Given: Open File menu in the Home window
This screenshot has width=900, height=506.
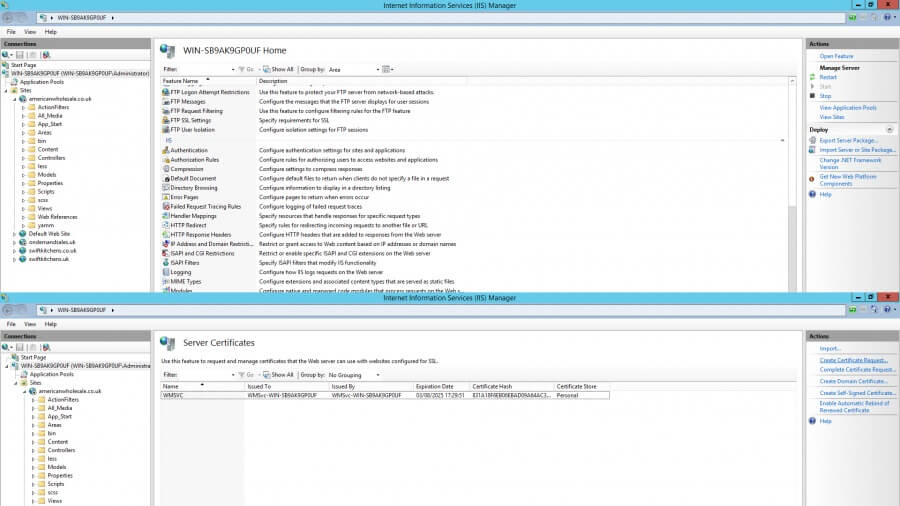Looking at the screenshot, I should 11,32.
